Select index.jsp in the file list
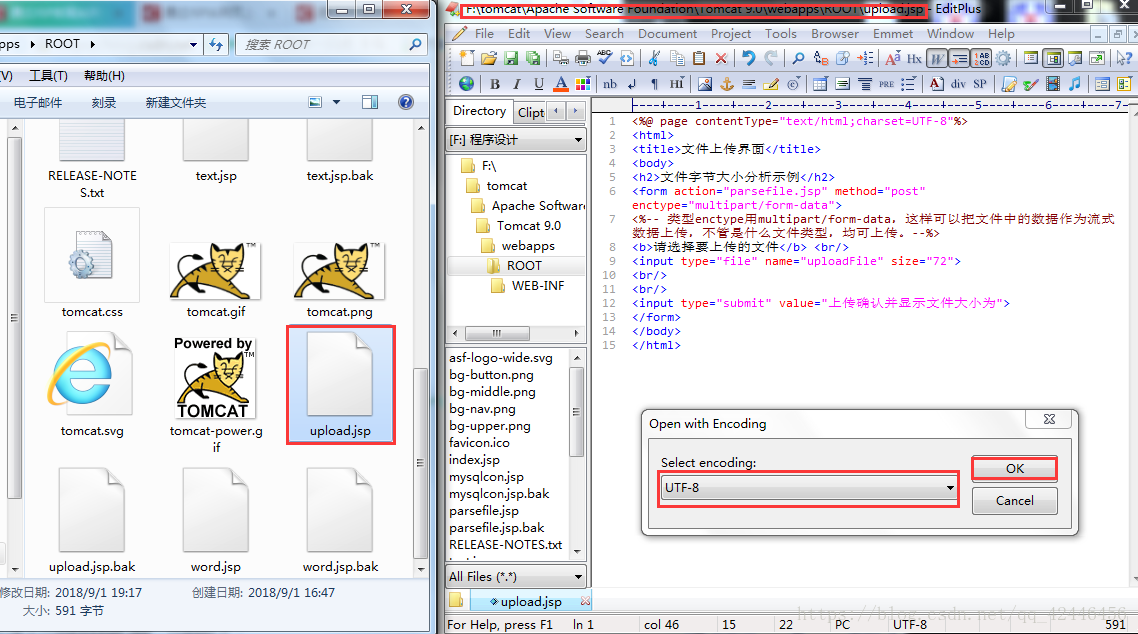Screen dimensions: 1138x634 click(475, 459)
